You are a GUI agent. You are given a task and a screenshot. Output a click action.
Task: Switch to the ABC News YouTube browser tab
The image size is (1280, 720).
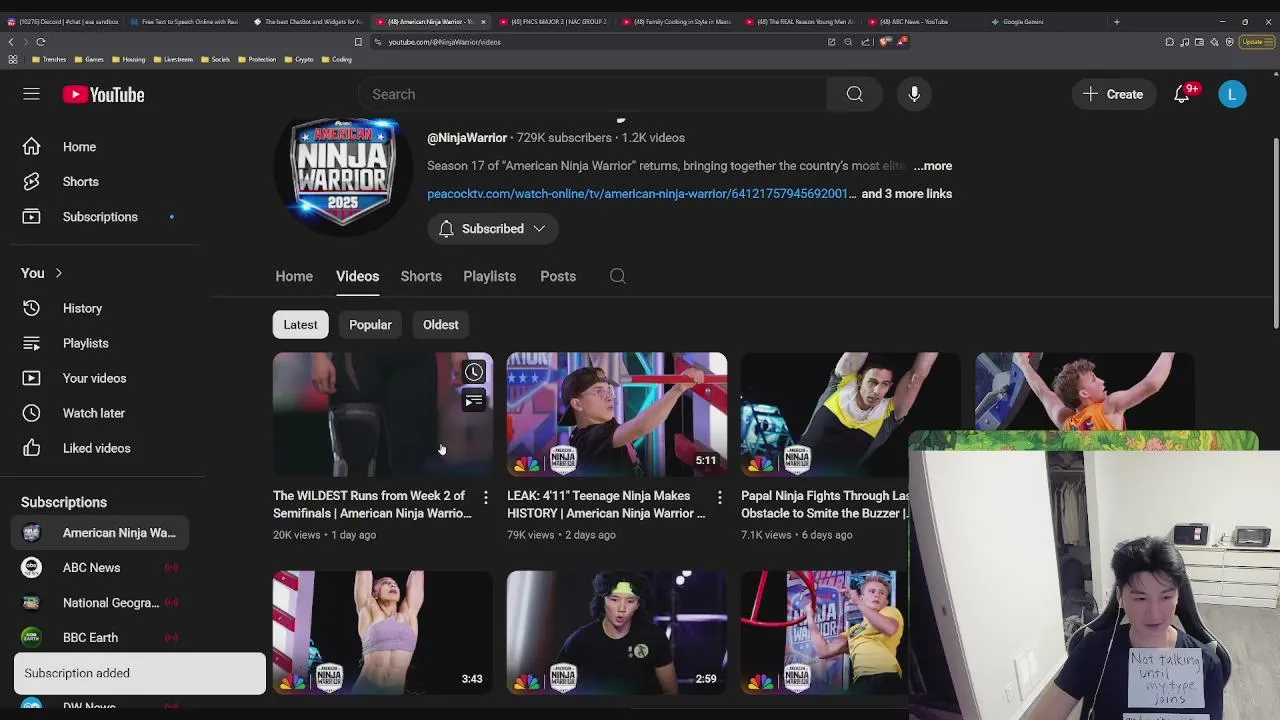920,21
